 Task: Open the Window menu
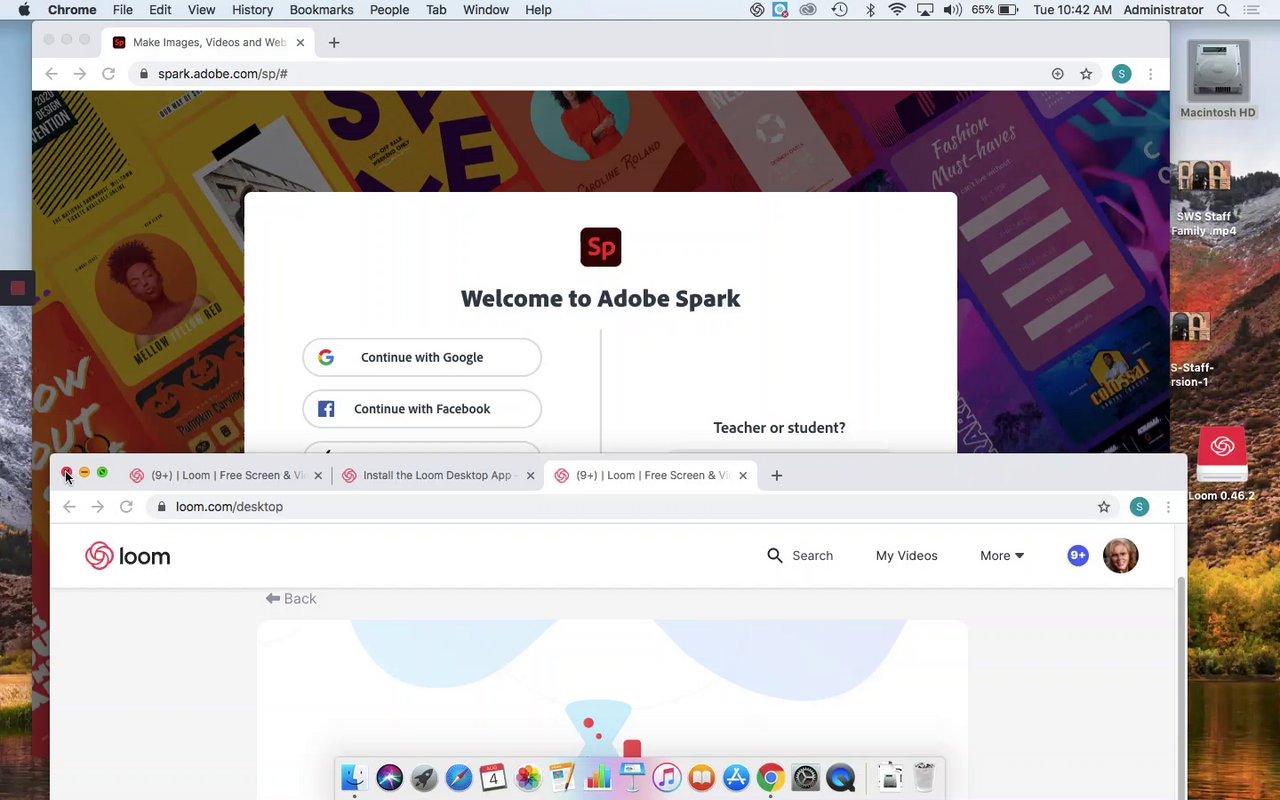click(x=486, y=10)
